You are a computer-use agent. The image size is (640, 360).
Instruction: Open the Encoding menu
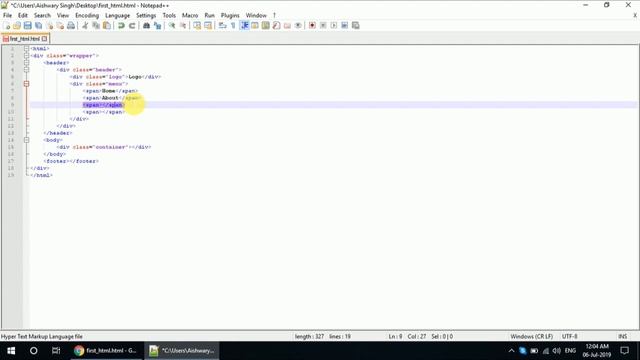(x=87, y=16)
